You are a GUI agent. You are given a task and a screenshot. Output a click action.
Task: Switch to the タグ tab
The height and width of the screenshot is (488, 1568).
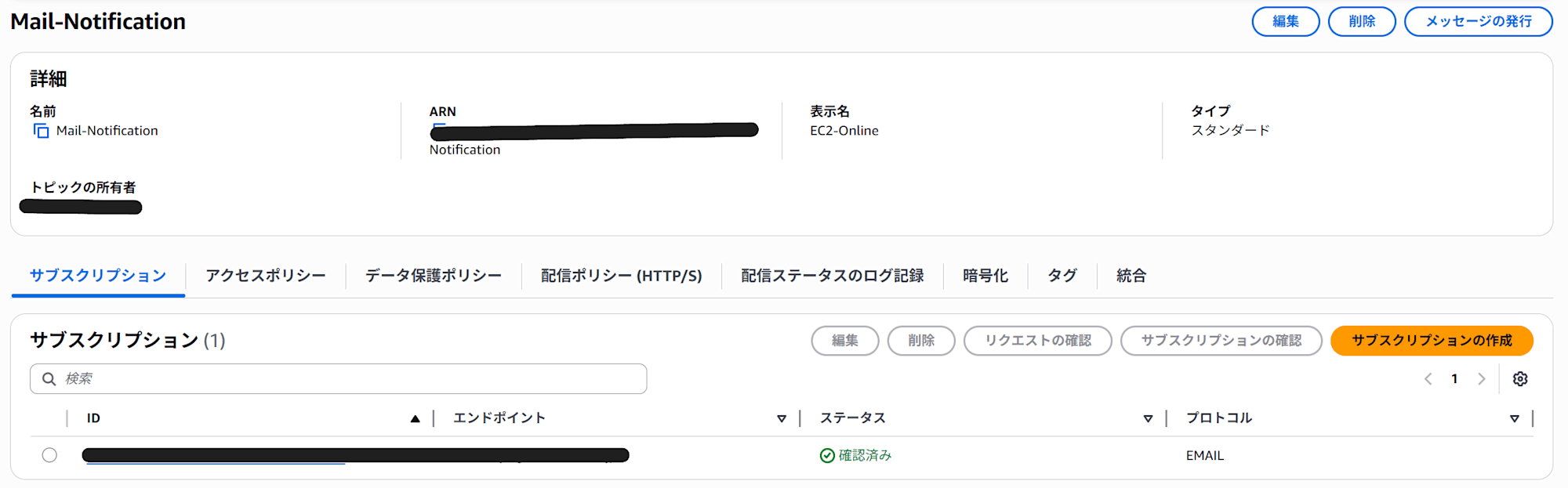[1062, 276]
